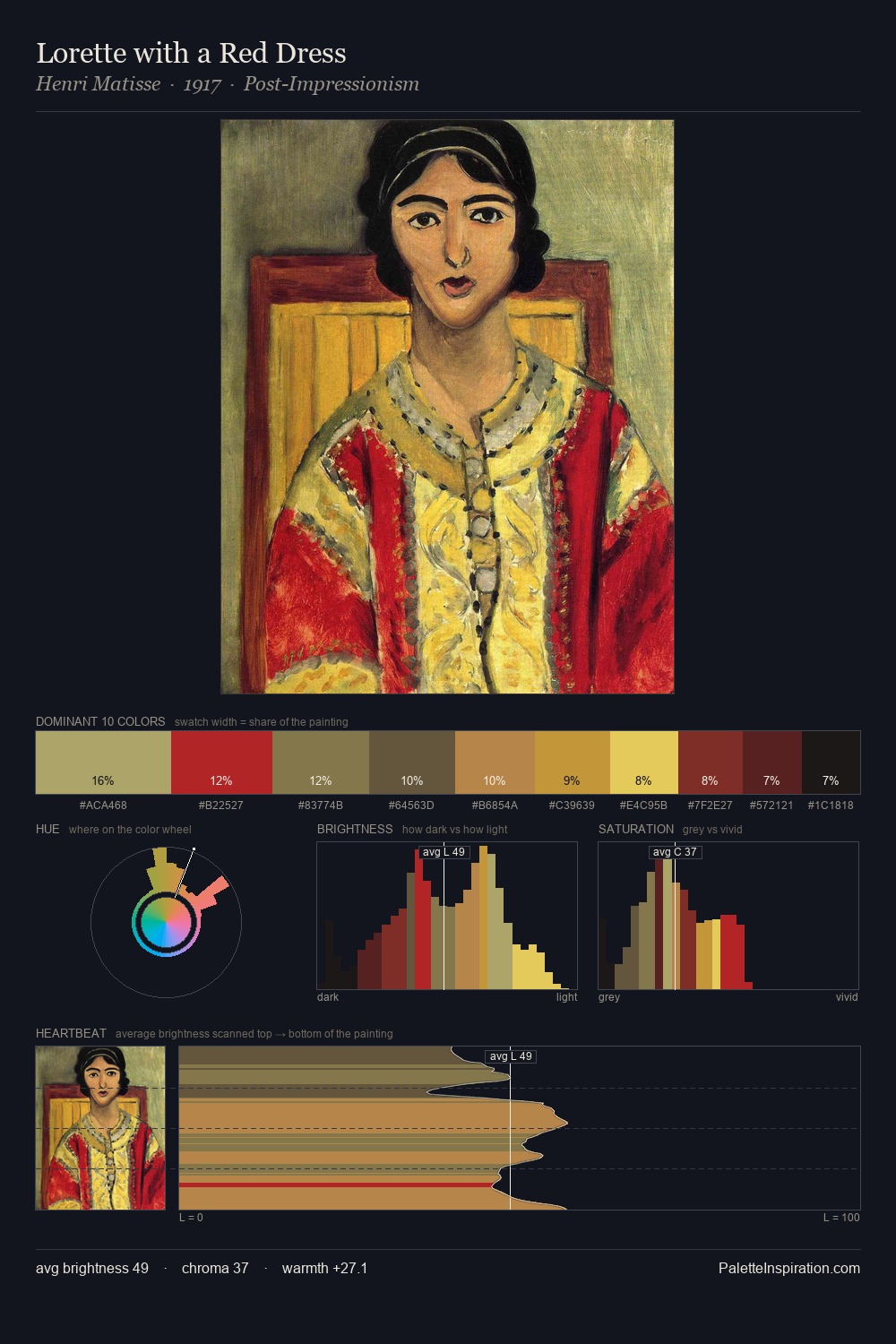Click the 'BRIGHTNESS' section heading
The width and height of the screenshot is (896, 1344).
click(x=355, y=829)
